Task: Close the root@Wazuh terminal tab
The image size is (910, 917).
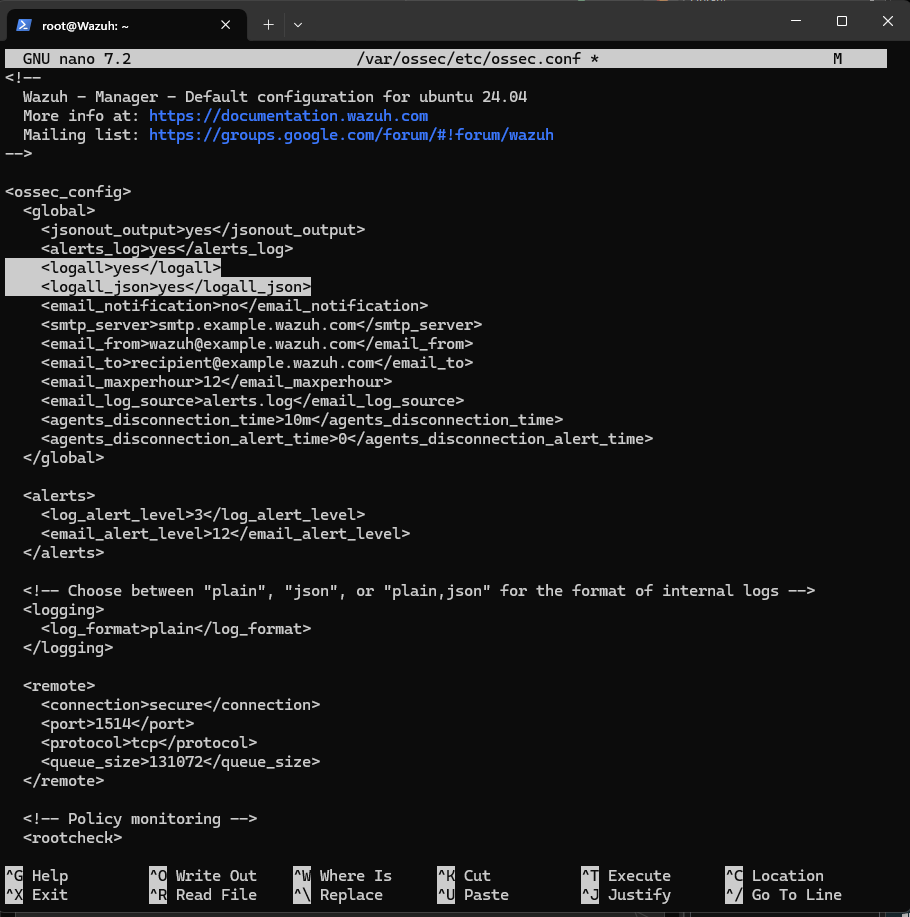Action: tap(225, 25)
